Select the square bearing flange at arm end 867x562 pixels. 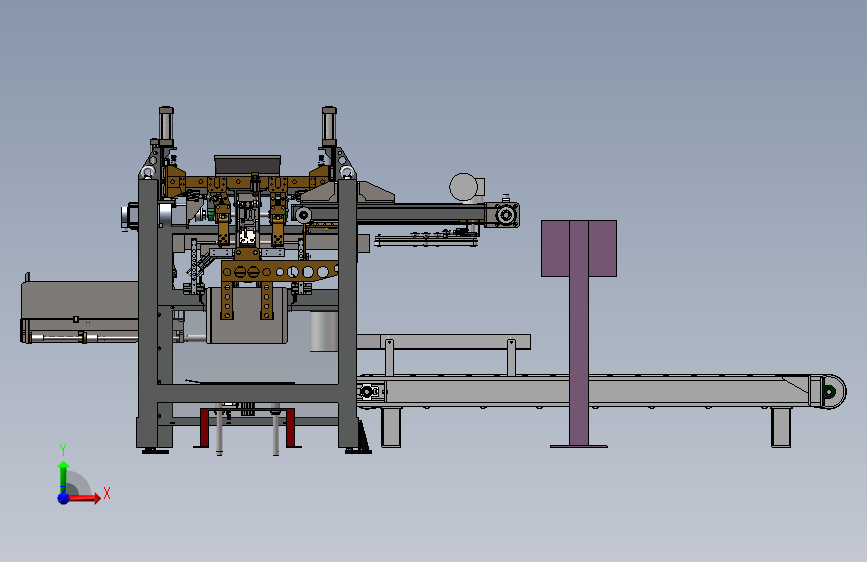[x=506, y=215]
